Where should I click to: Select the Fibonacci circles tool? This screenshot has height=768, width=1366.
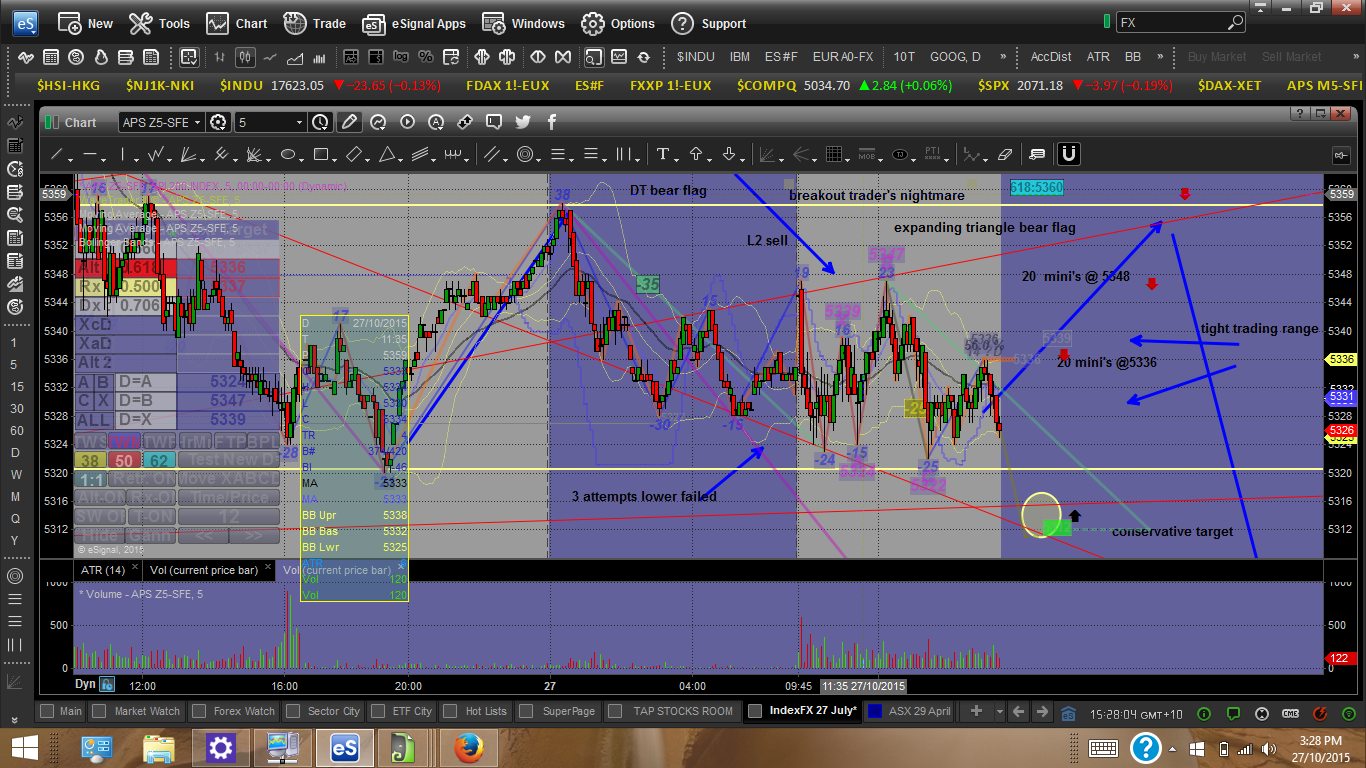[x=526, y=155]
